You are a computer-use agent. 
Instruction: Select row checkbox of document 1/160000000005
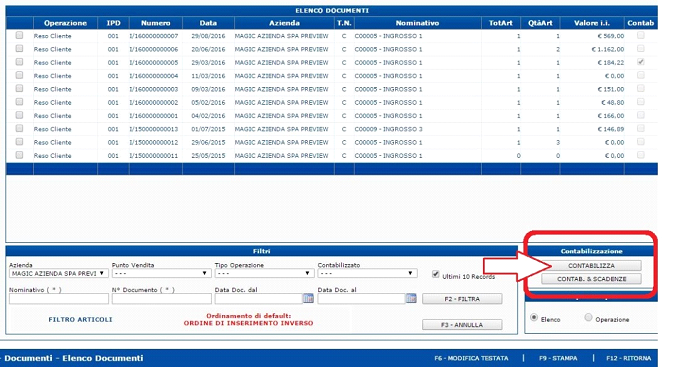[19, 62]
